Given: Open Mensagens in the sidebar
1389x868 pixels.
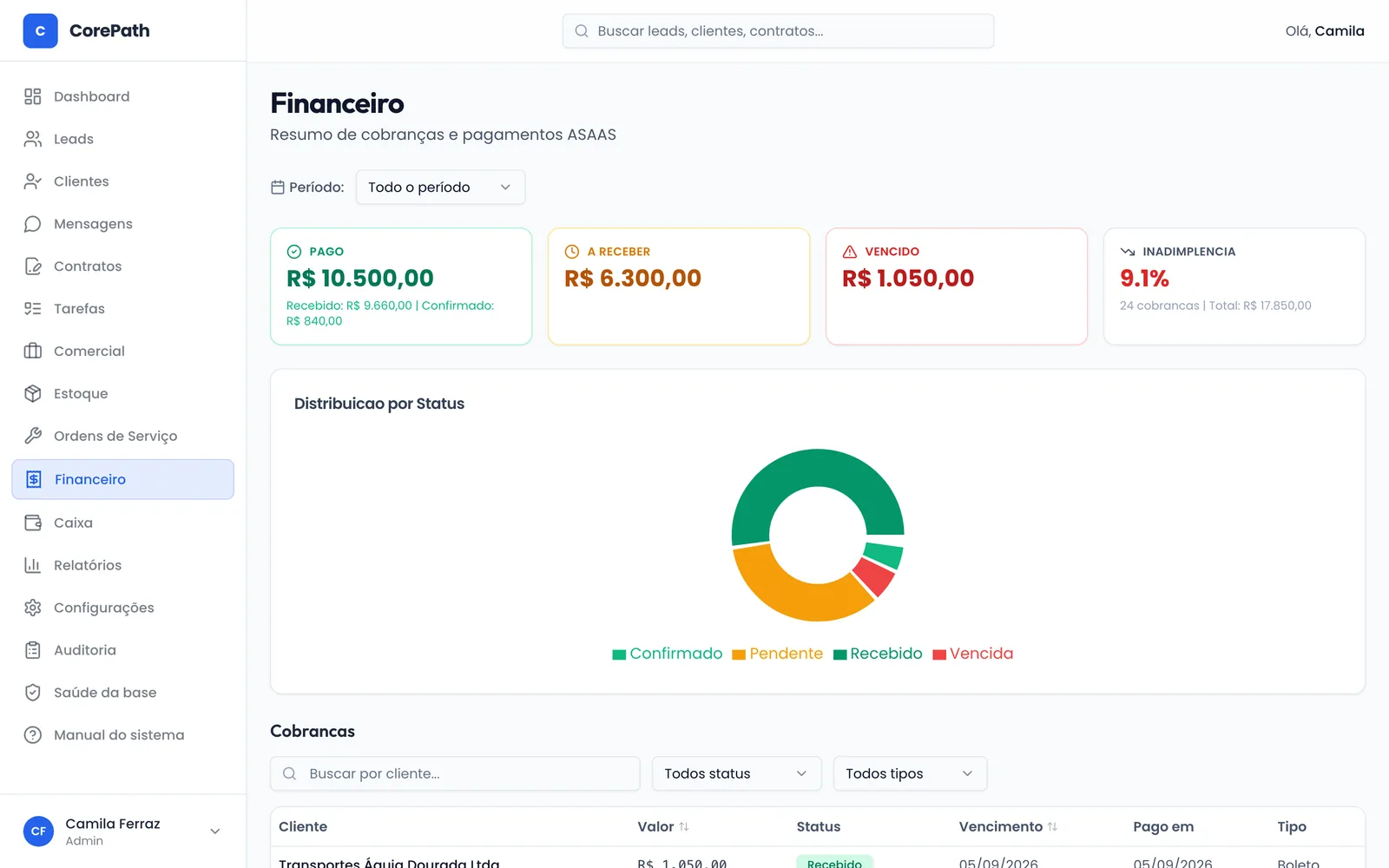Looking at the screenshot, I should pos(123,224).
